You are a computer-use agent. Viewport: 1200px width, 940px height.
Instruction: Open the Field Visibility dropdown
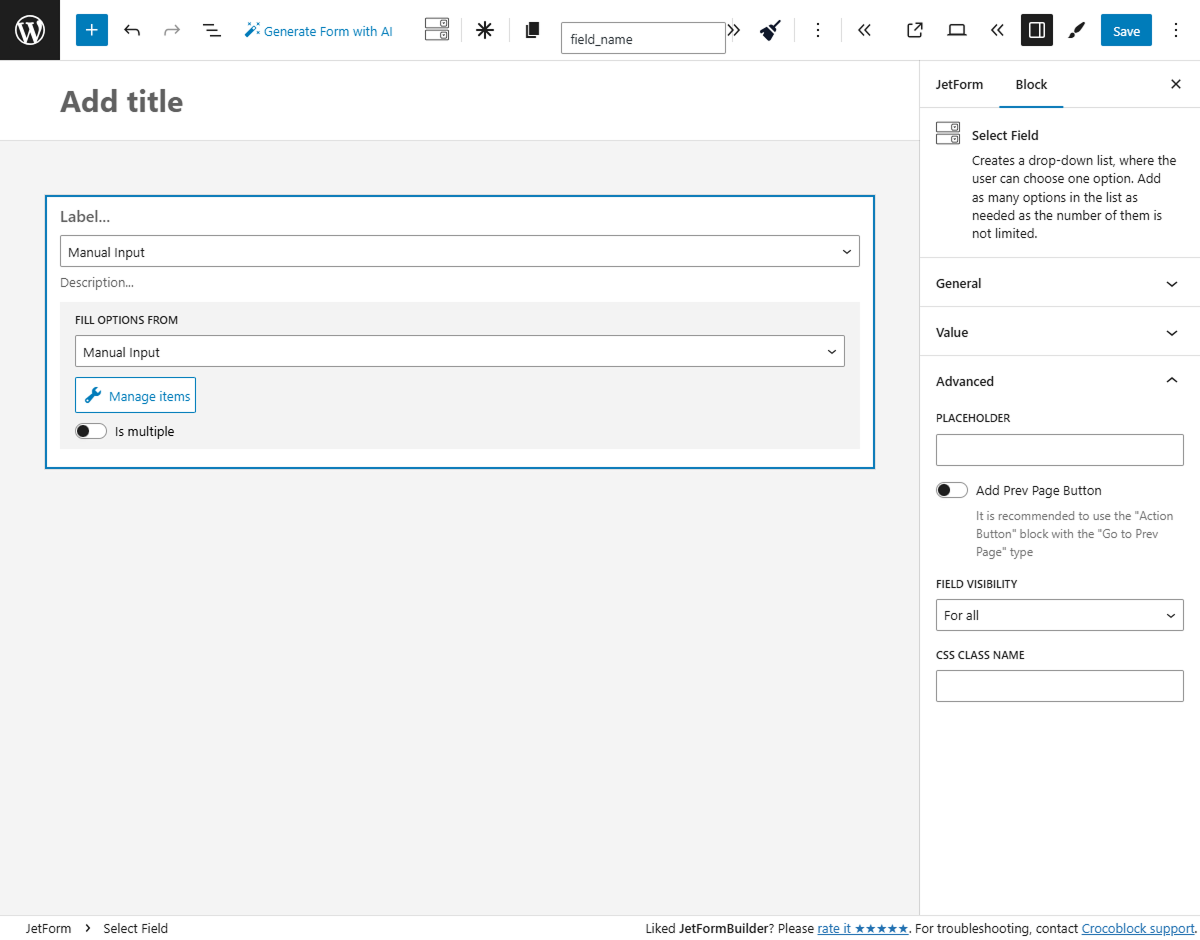pos(1059,615)
